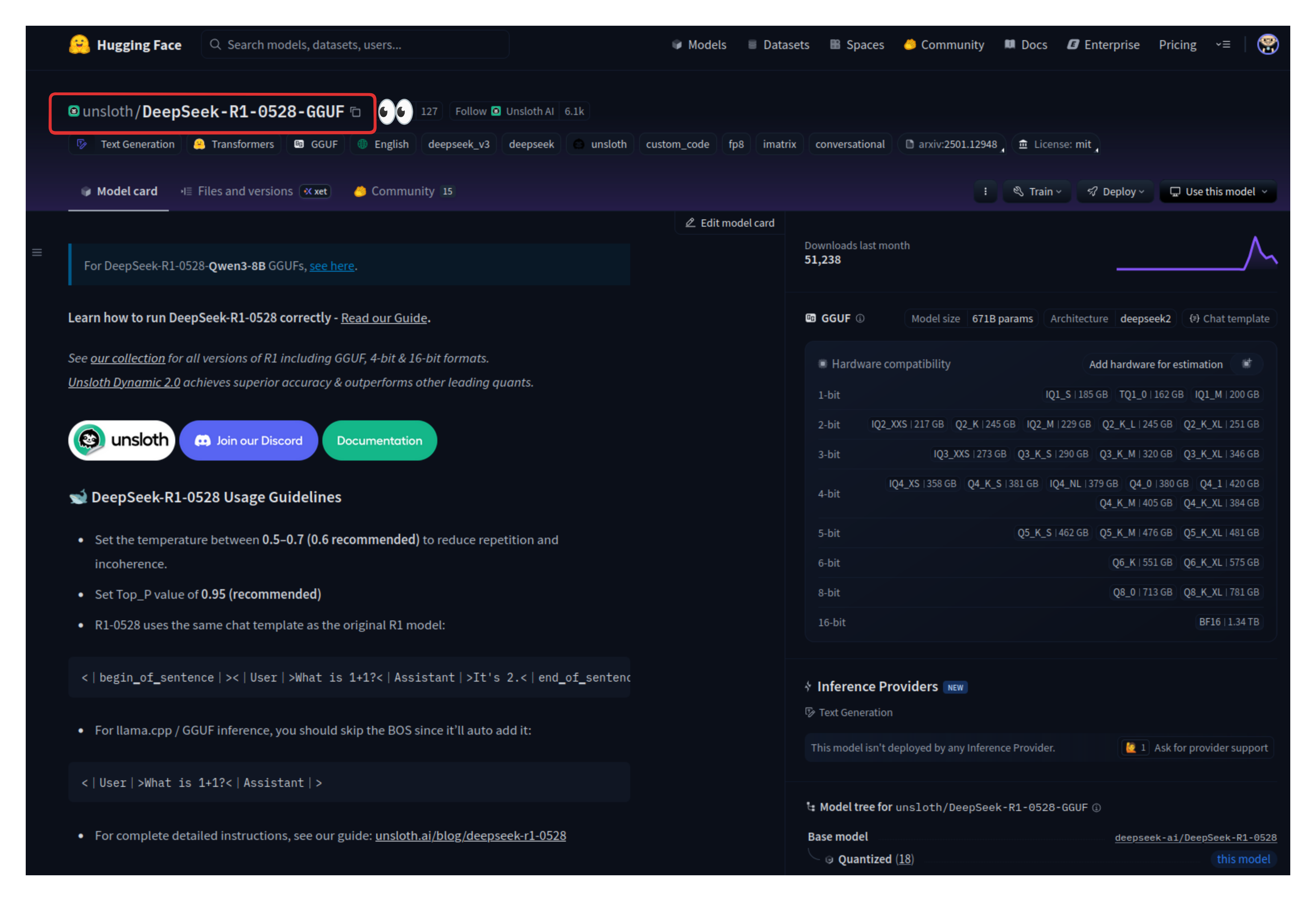The image size is (1316, 901).
Task: Click the Model tree info icon
Action: (1097, 807)
